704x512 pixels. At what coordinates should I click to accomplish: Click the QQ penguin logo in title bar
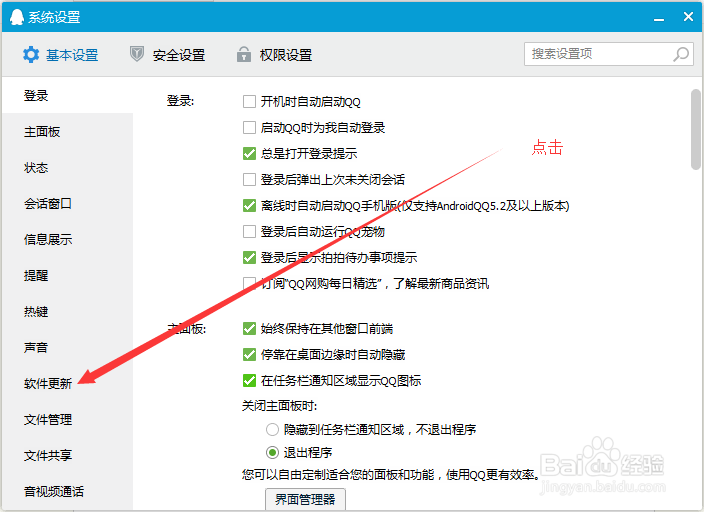17,17
